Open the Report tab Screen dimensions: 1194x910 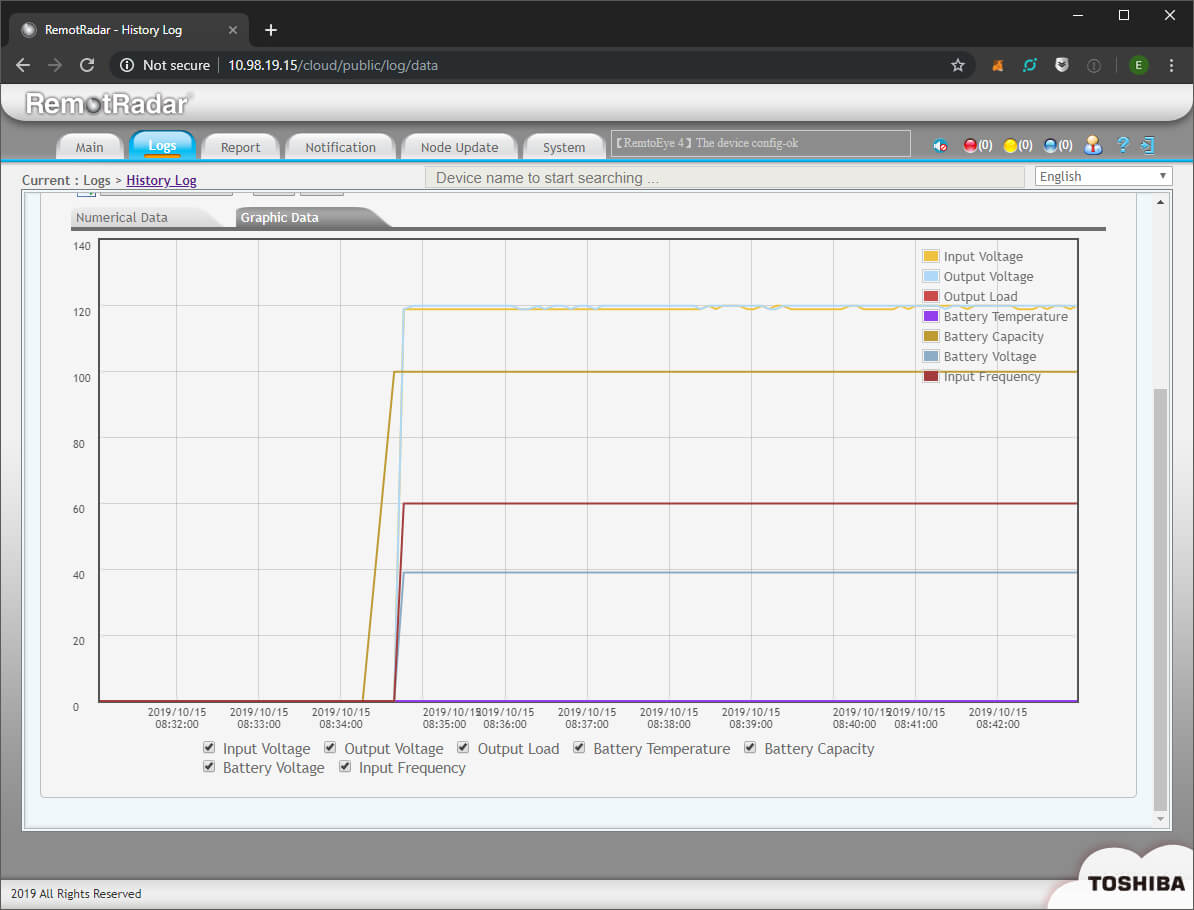pos(240,147)
